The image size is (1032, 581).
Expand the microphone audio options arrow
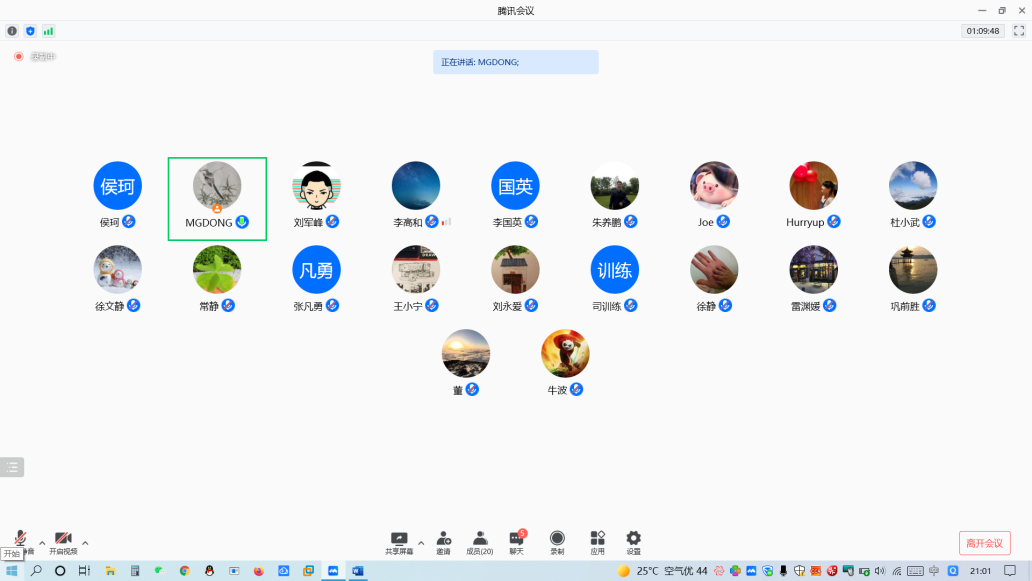[42, 543]
